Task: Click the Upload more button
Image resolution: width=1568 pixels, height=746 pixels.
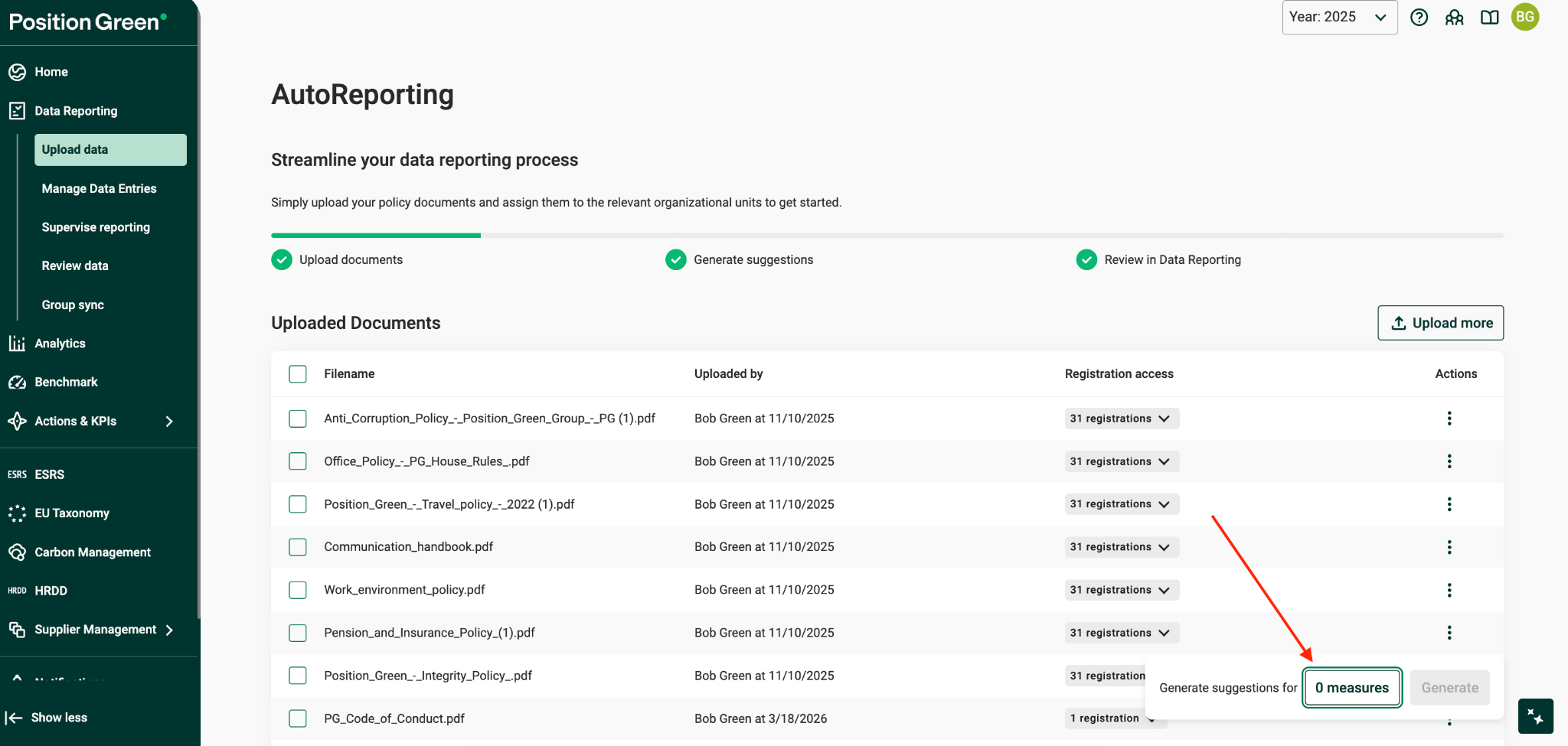Action: (1440, 323)
